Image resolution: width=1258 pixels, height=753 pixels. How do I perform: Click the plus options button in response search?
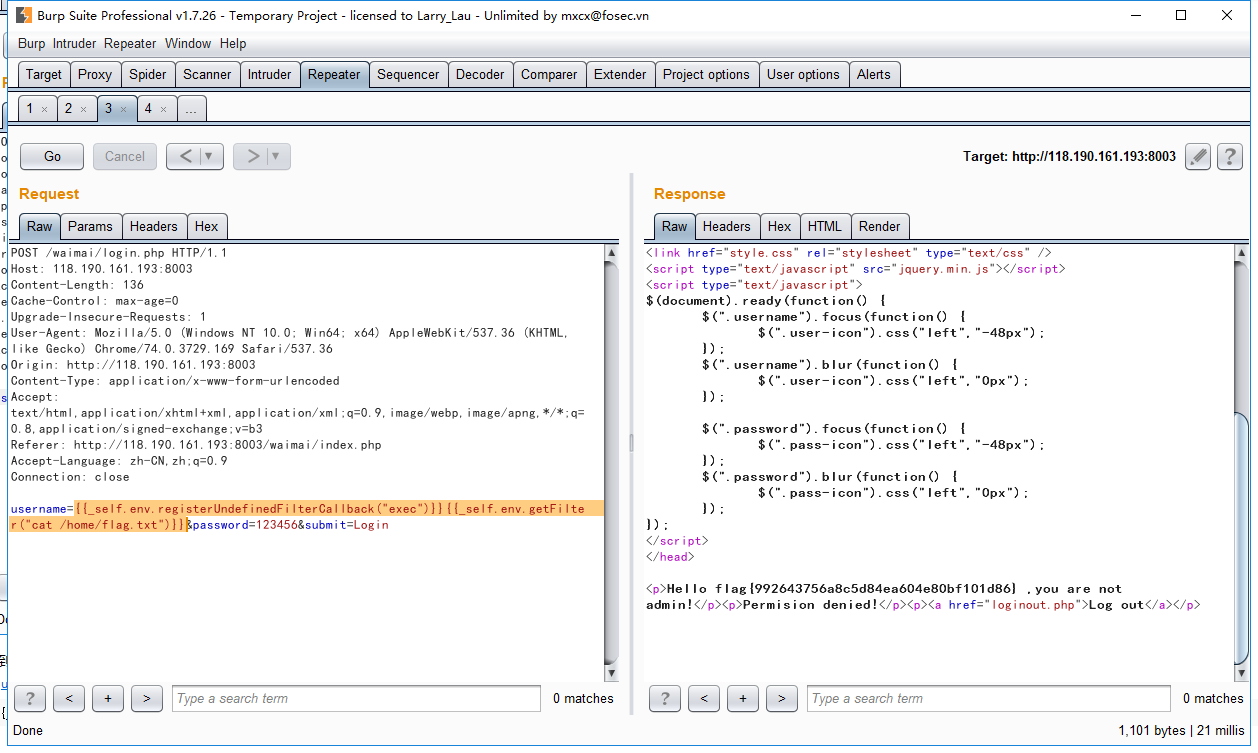[743, 698]
